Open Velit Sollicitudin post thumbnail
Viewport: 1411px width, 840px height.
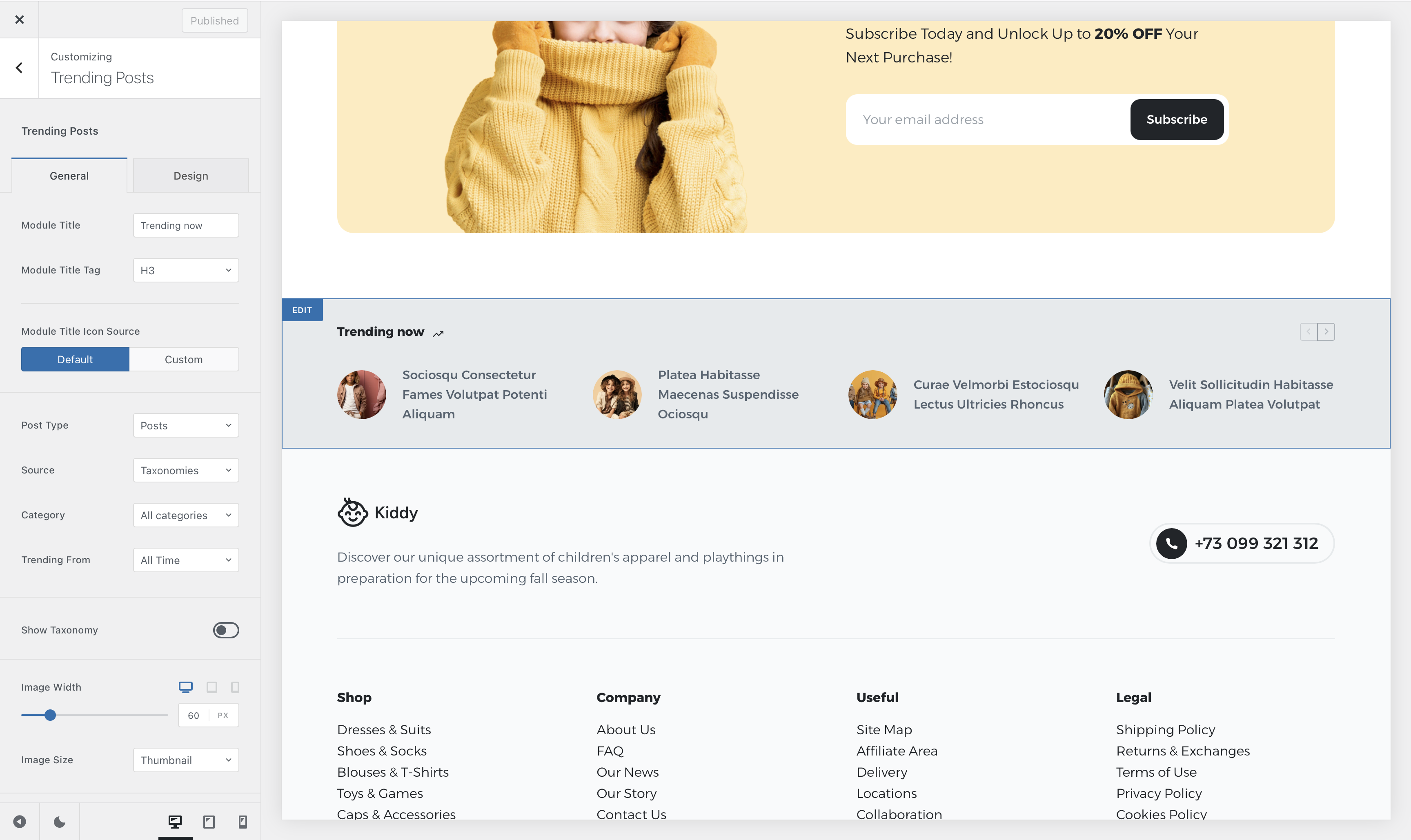pos(1128,395)
